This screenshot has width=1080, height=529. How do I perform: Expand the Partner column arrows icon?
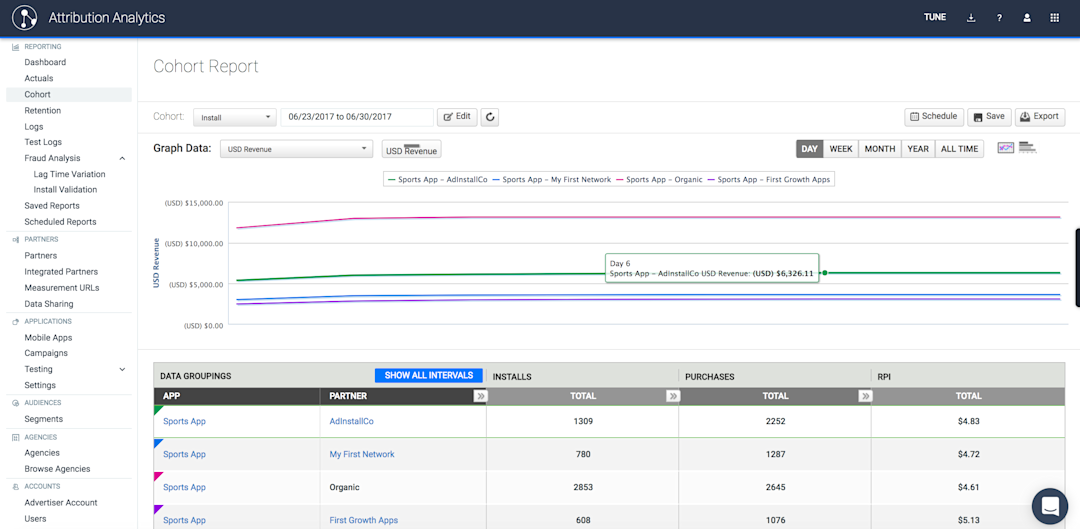(x=480, y=396)
